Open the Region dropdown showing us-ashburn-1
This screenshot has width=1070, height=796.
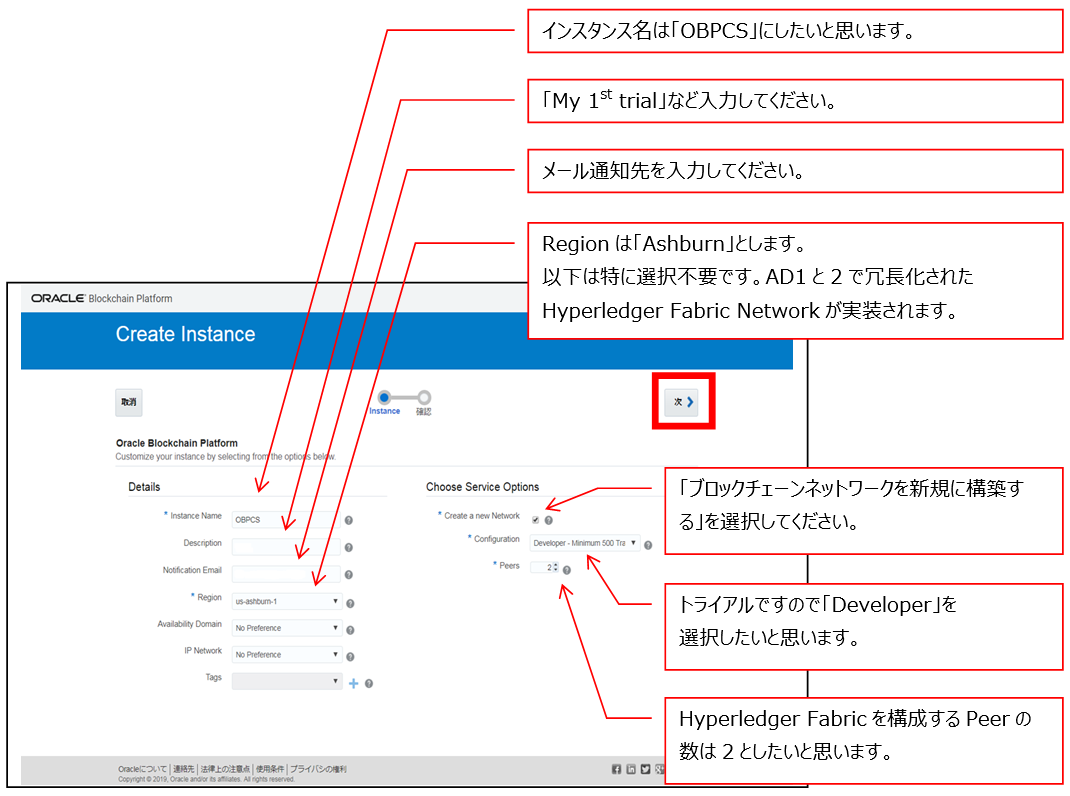tap(287, 601)
